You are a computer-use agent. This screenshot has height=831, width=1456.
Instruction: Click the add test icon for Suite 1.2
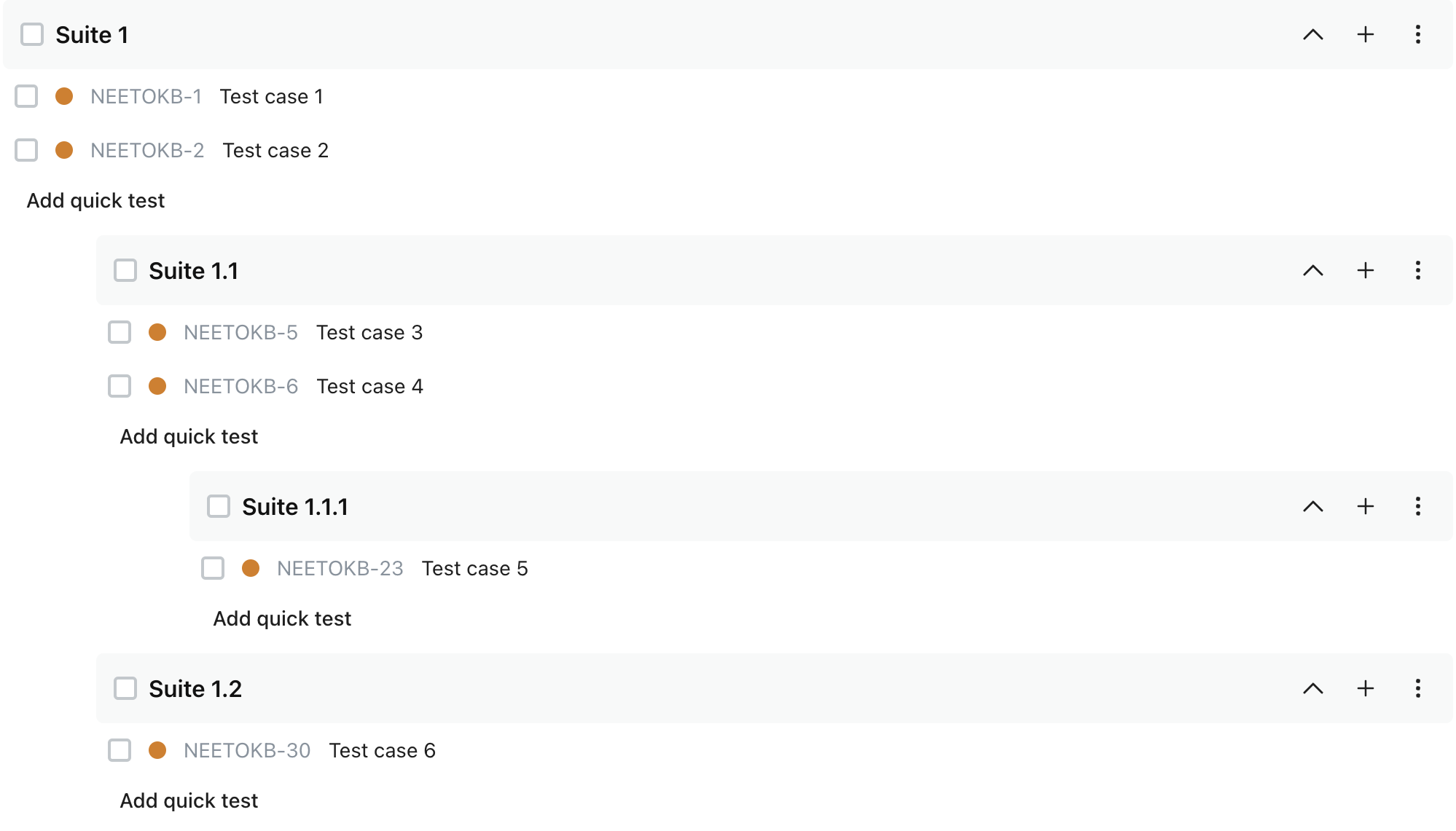tap(1366, 688)
